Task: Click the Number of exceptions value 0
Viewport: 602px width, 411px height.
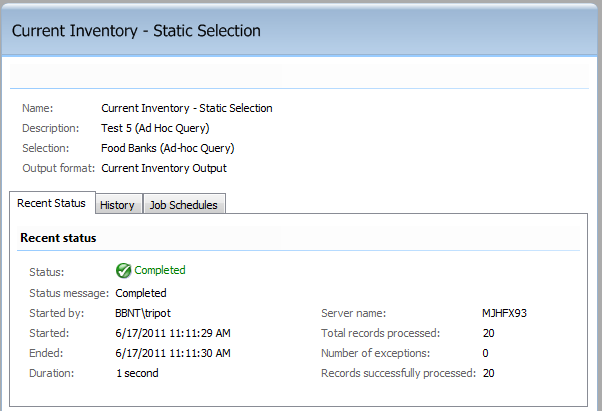Action: pyautogui.click(x=486, y=353)
